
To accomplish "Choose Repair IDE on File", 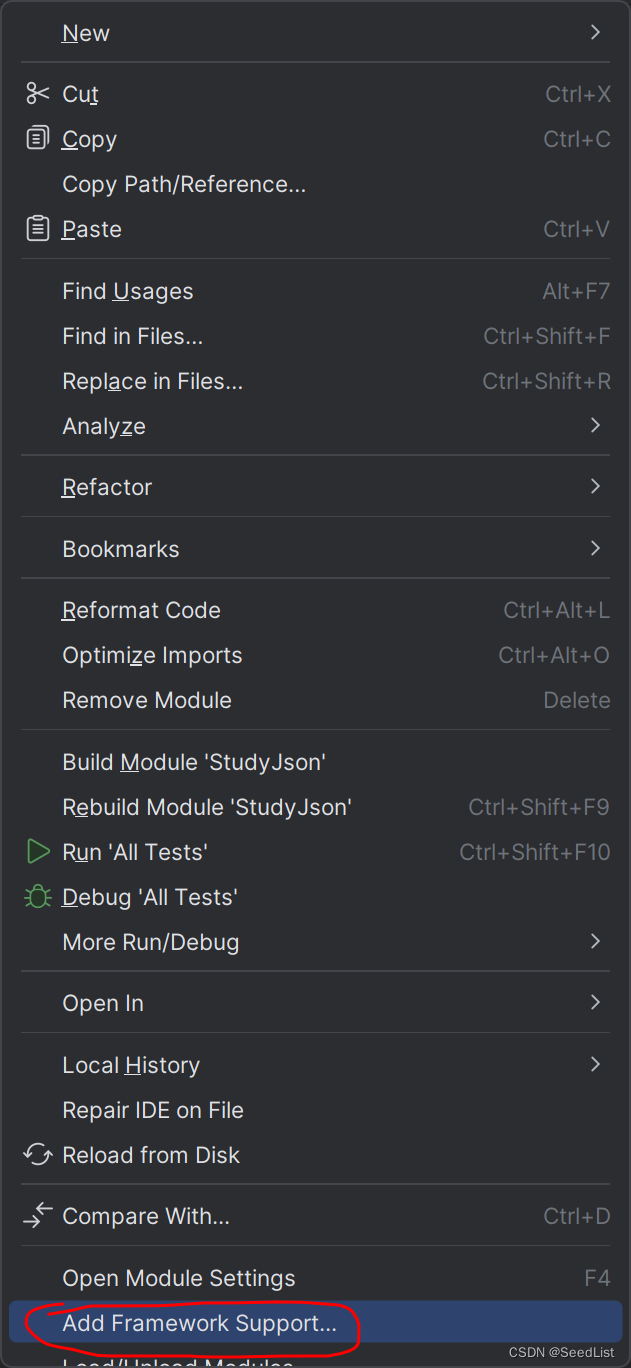I will click(153, 1110).
